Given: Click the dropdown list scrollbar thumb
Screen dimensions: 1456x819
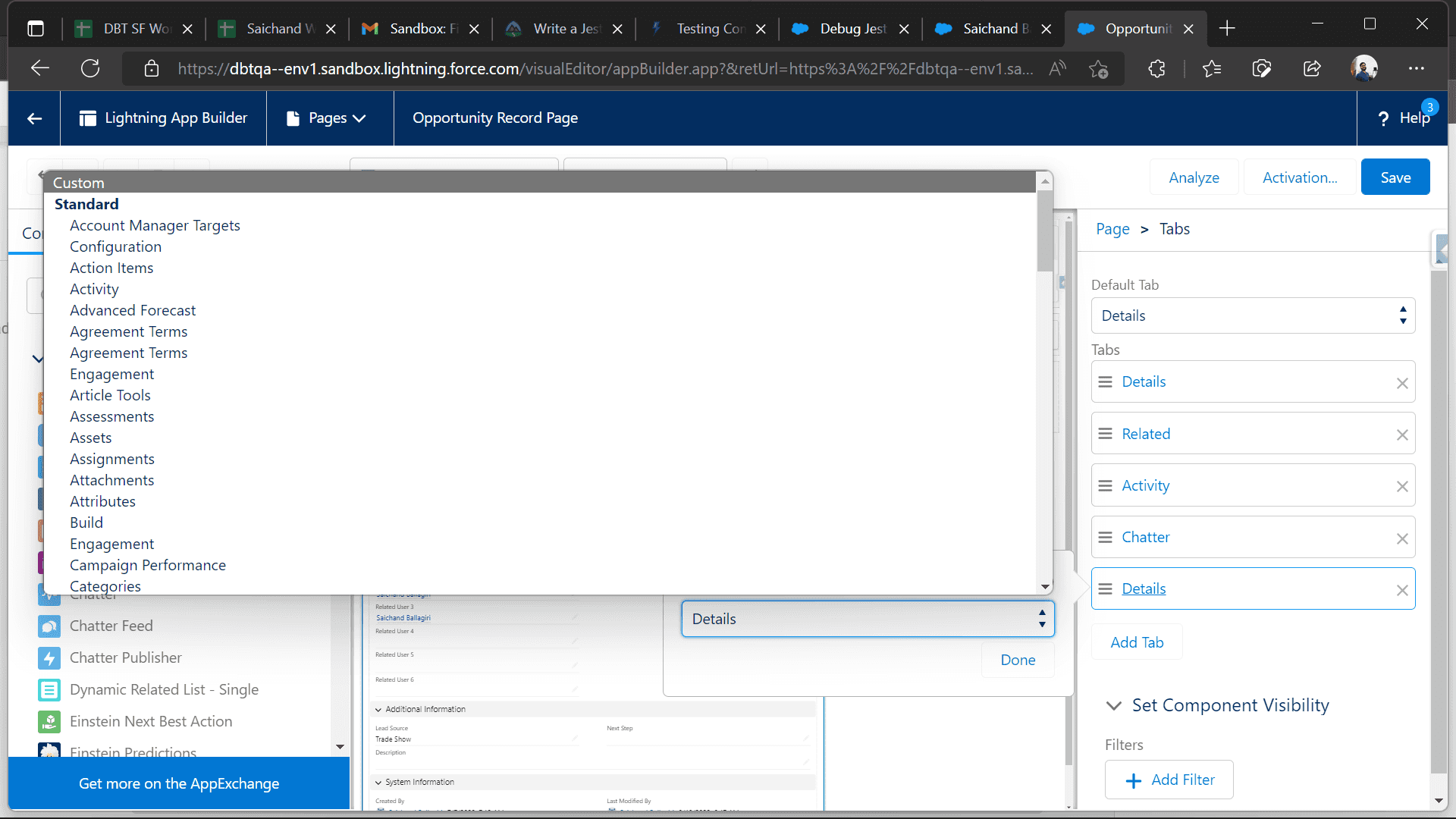Looking at the screenshot, I should tap(1045, 231).
